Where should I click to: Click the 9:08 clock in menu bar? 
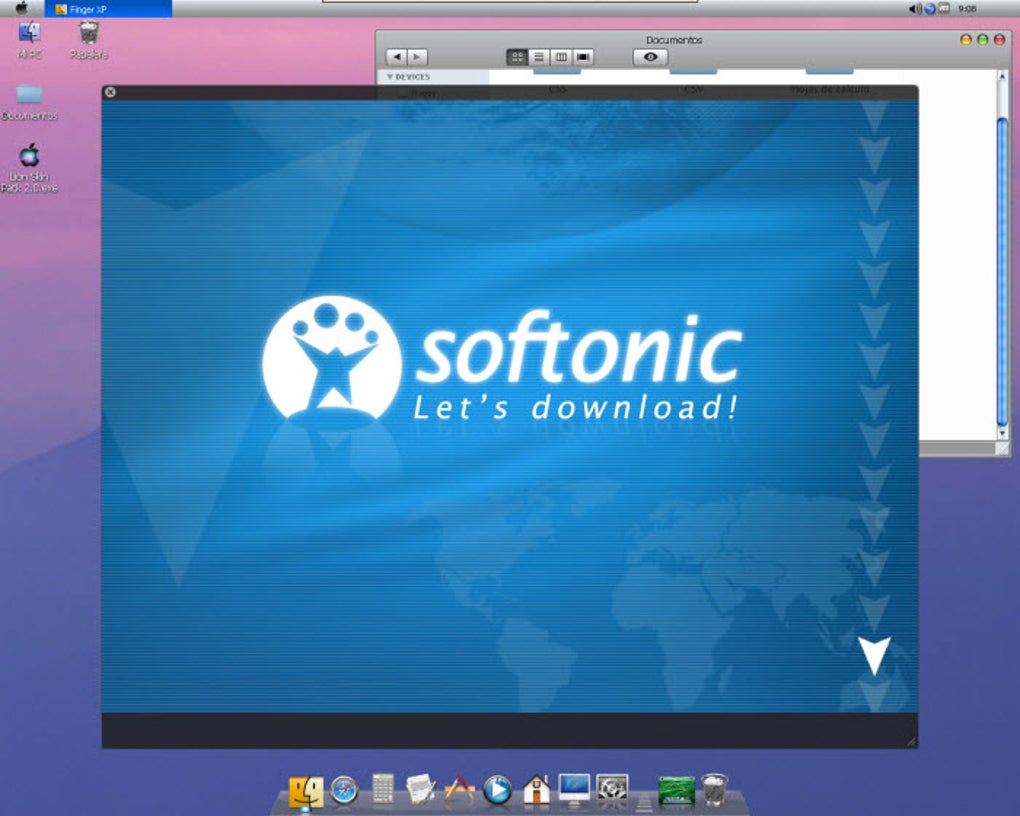point(967,8)
